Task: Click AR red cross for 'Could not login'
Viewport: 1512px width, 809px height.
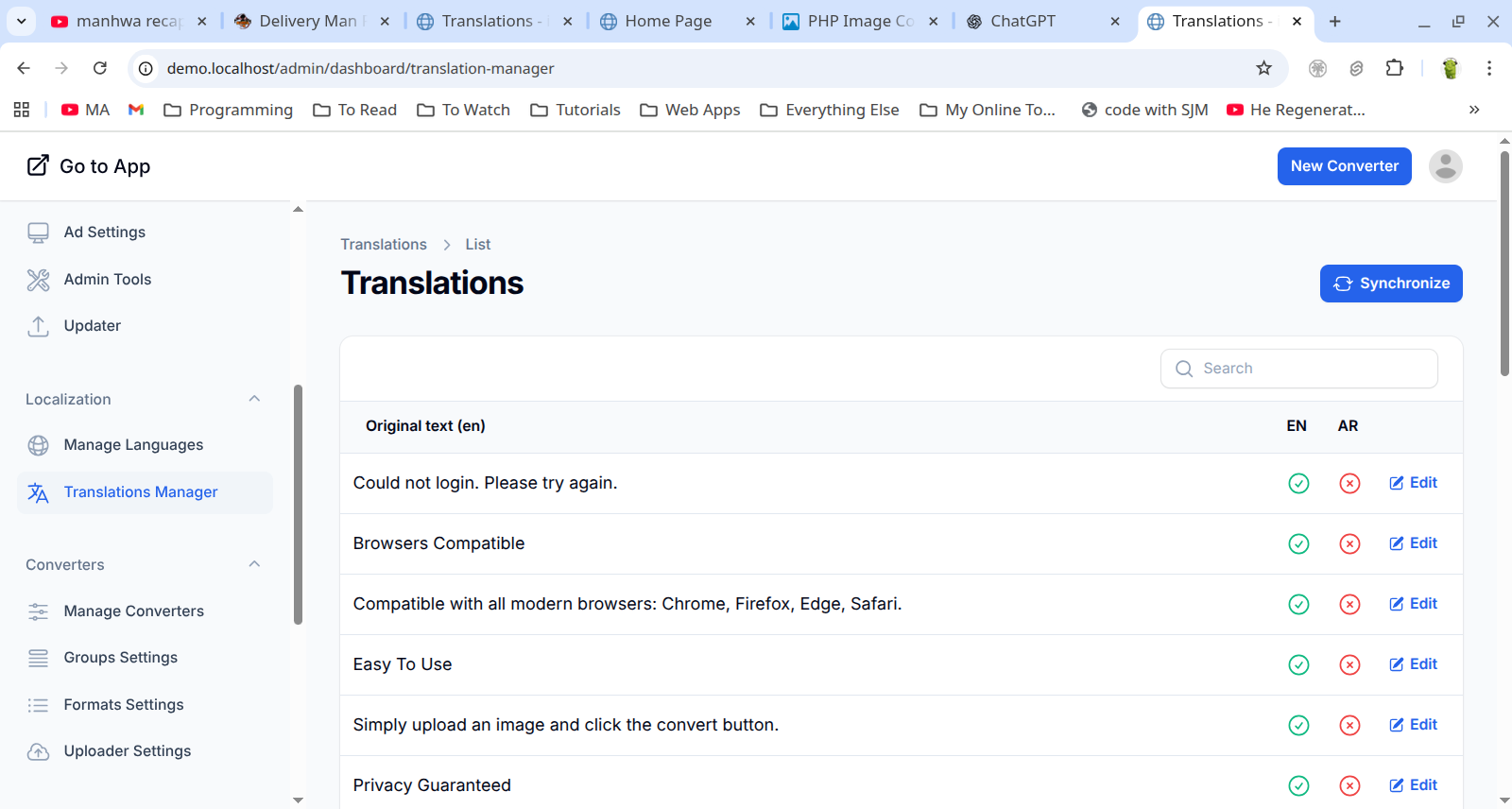Action: [1349, 483]
